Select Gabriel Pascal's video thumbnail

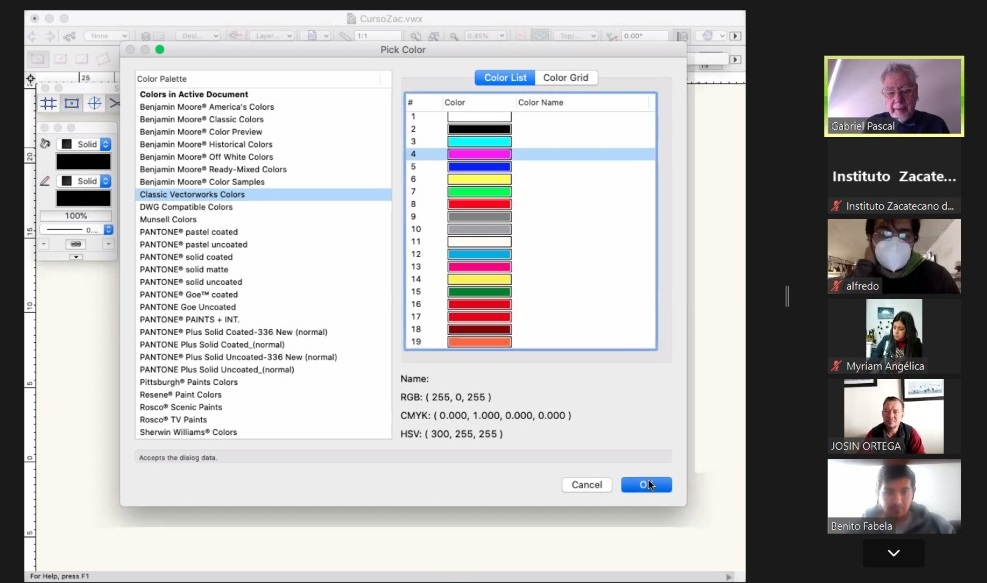(x=894, y=96)
